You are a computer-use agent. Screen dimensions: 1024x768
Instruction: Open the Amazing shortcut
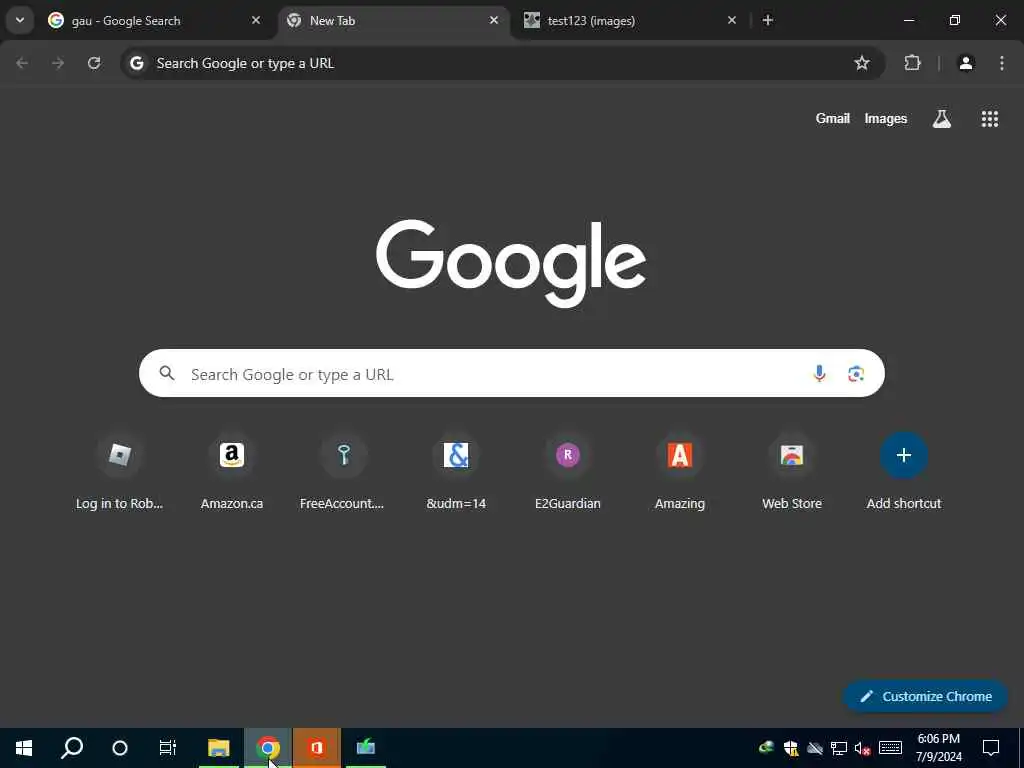[680, 473]
